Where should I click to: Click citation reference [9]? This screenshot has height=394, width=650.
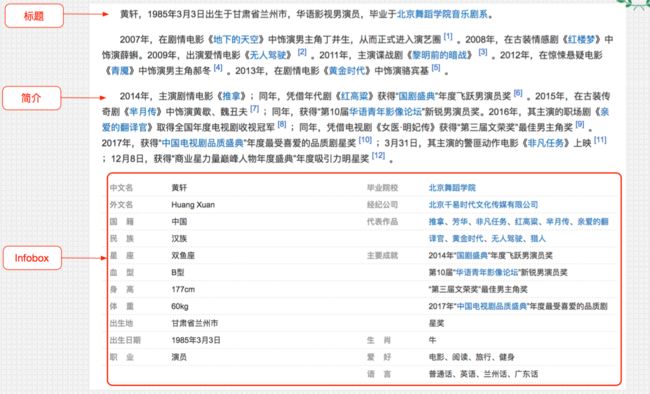click(x=580, y=124)
